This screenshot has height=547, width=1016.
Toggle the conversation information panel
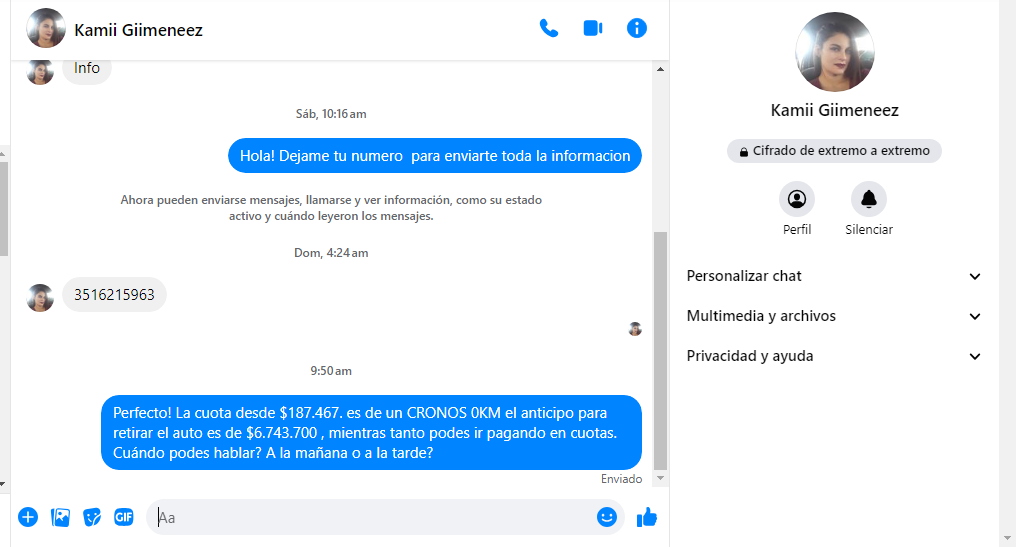pyautogui.click(x=636, y=29)
